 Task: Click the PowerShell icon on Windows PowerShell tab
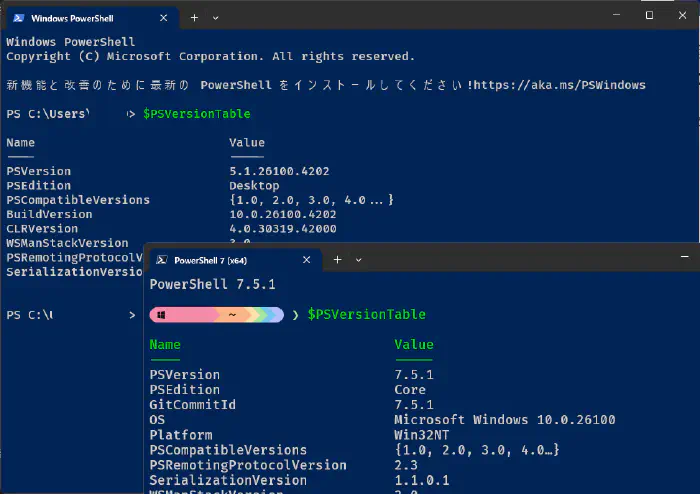[19, 18]
